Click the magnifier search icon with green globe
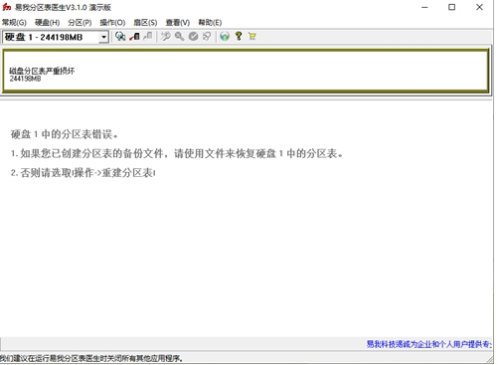The image size is (500, 365). (x=120, y=36)
